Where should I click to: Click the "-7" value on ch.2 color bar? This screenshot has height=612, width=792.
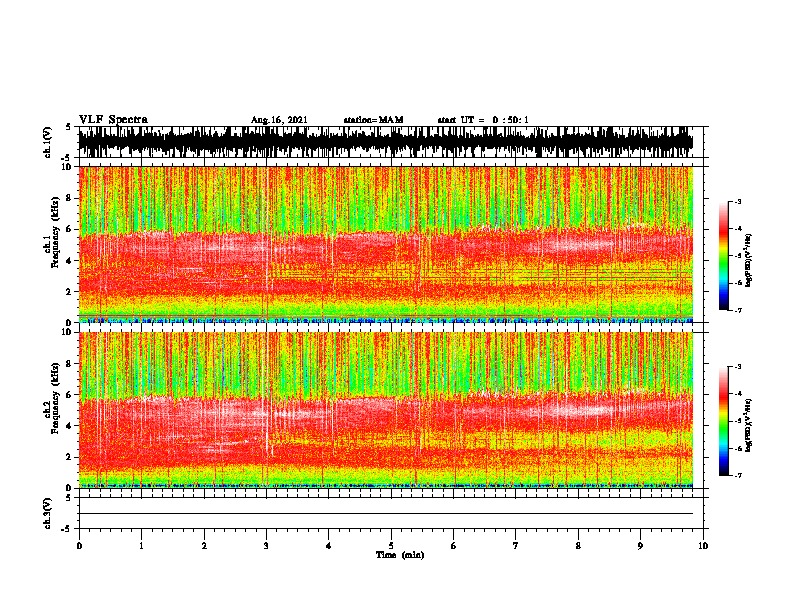738,475
